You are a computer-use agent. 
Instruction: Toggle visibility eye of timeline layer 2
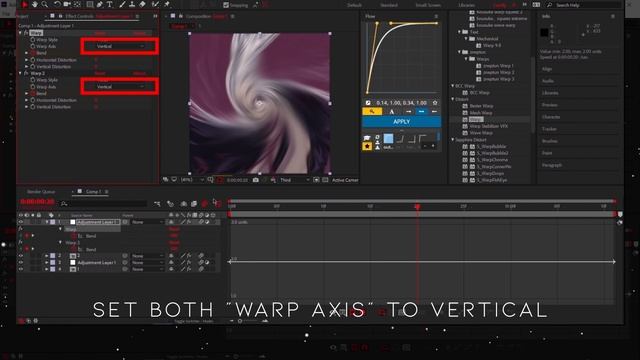[20, 256]
